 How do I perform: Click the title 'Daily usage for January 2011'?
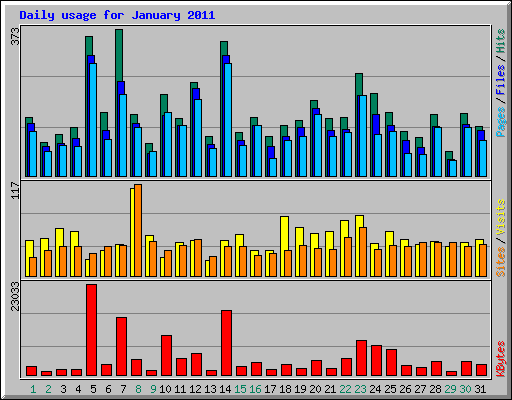coord(117,15)
